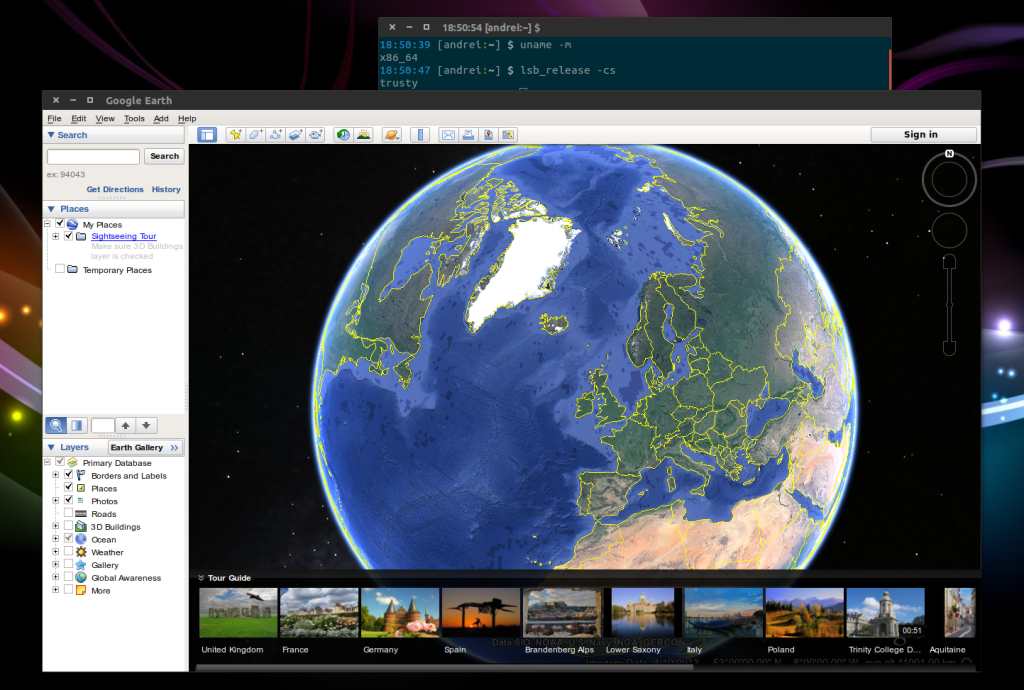Click the look-around compass ring

click(949, 180)
